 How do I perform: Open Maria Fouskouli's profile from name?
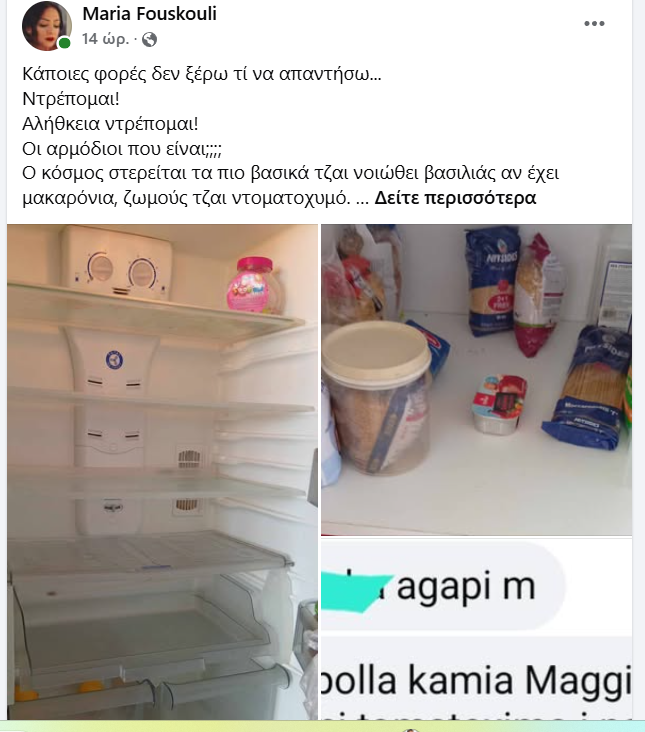pos(149,14)
